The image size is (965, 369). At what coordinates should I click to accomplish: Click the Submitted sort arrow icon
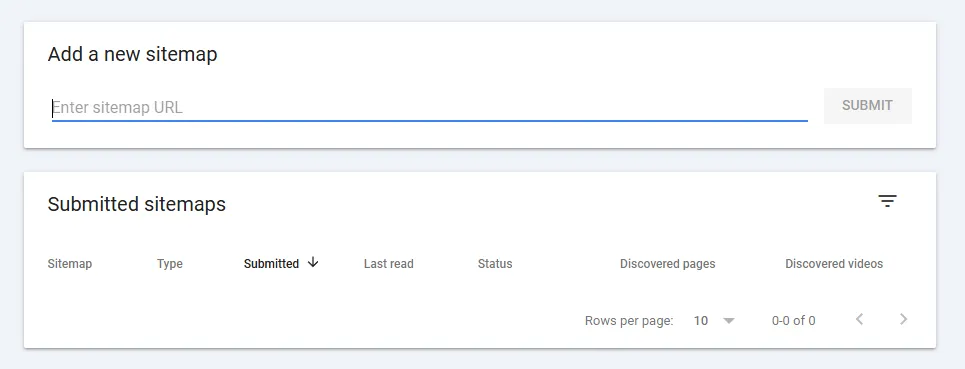(313, 263)
